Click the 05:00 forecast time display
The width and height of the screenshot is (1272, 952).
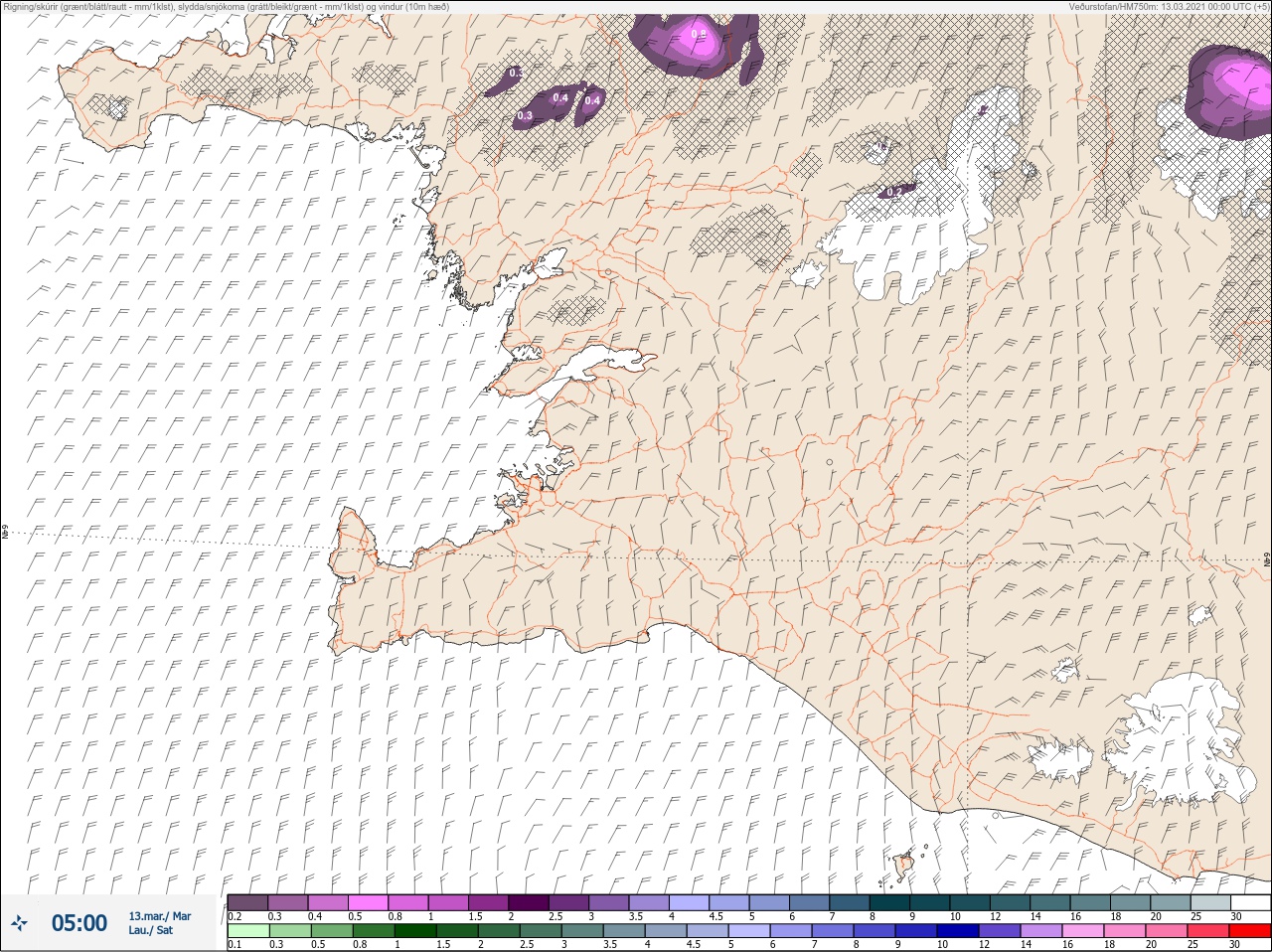click(x=79, y=923)
